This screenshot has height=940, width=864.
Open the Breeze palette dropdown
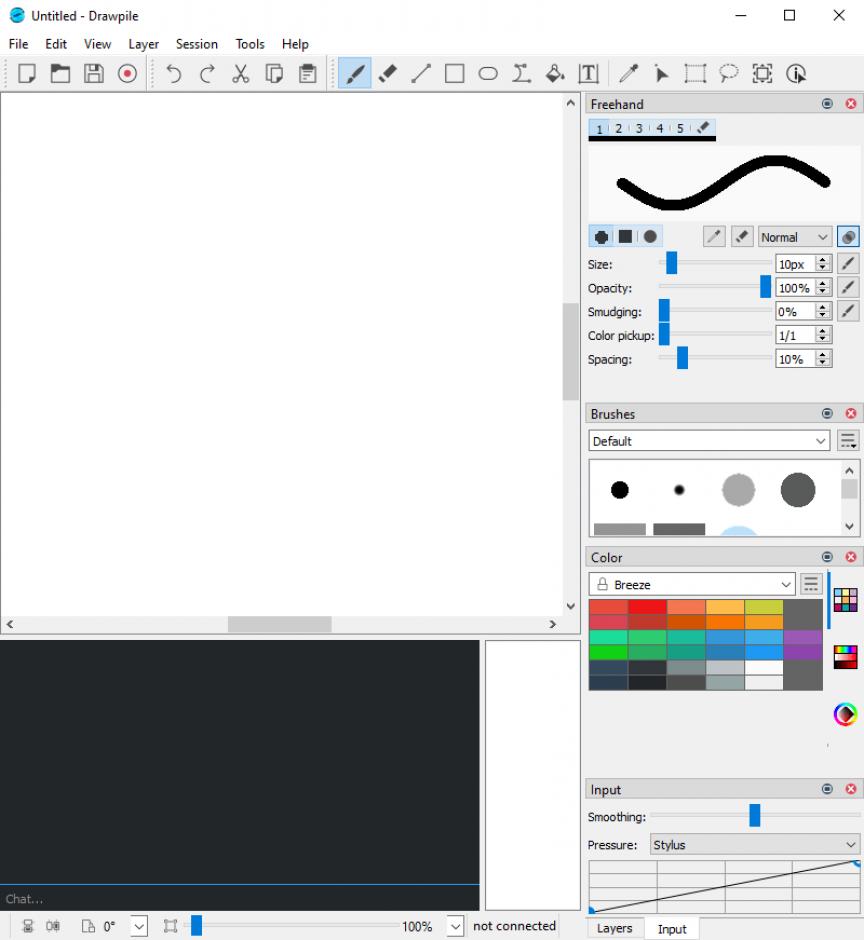[692, 585]
